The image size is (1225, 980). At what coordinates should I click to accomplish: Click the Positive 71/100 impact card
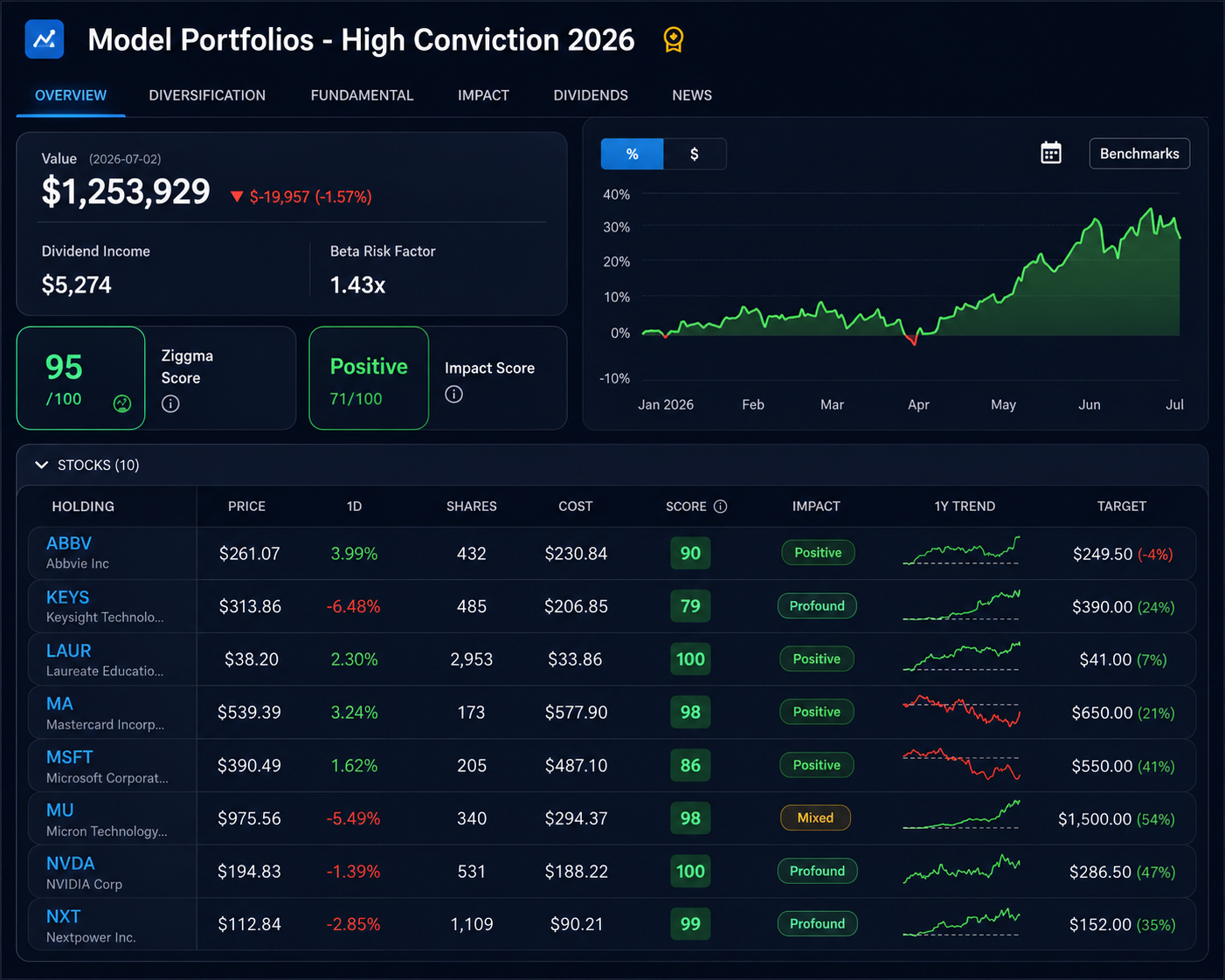click(369, 378)
